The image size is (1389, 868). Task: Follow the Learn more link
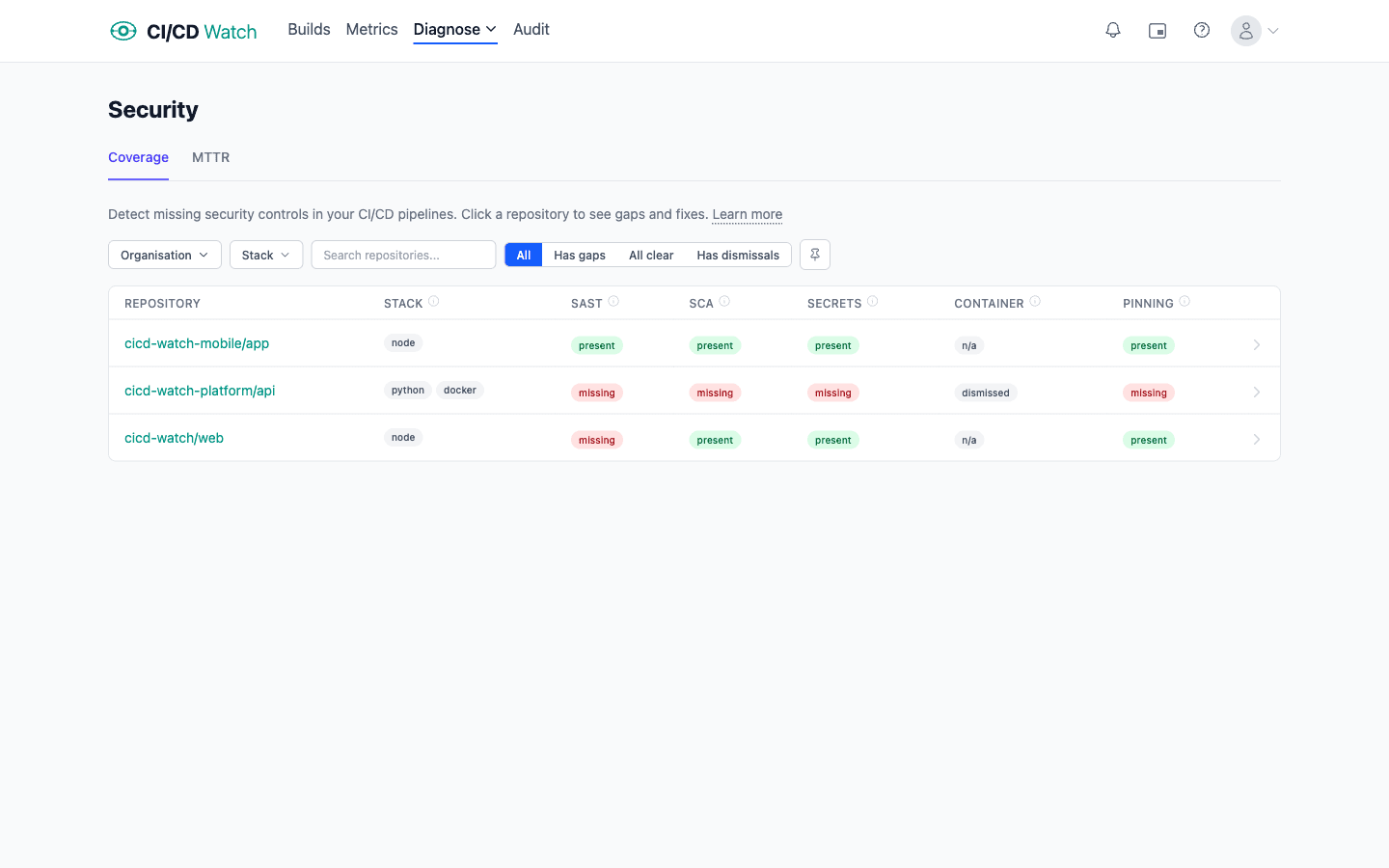click(748, 214)
